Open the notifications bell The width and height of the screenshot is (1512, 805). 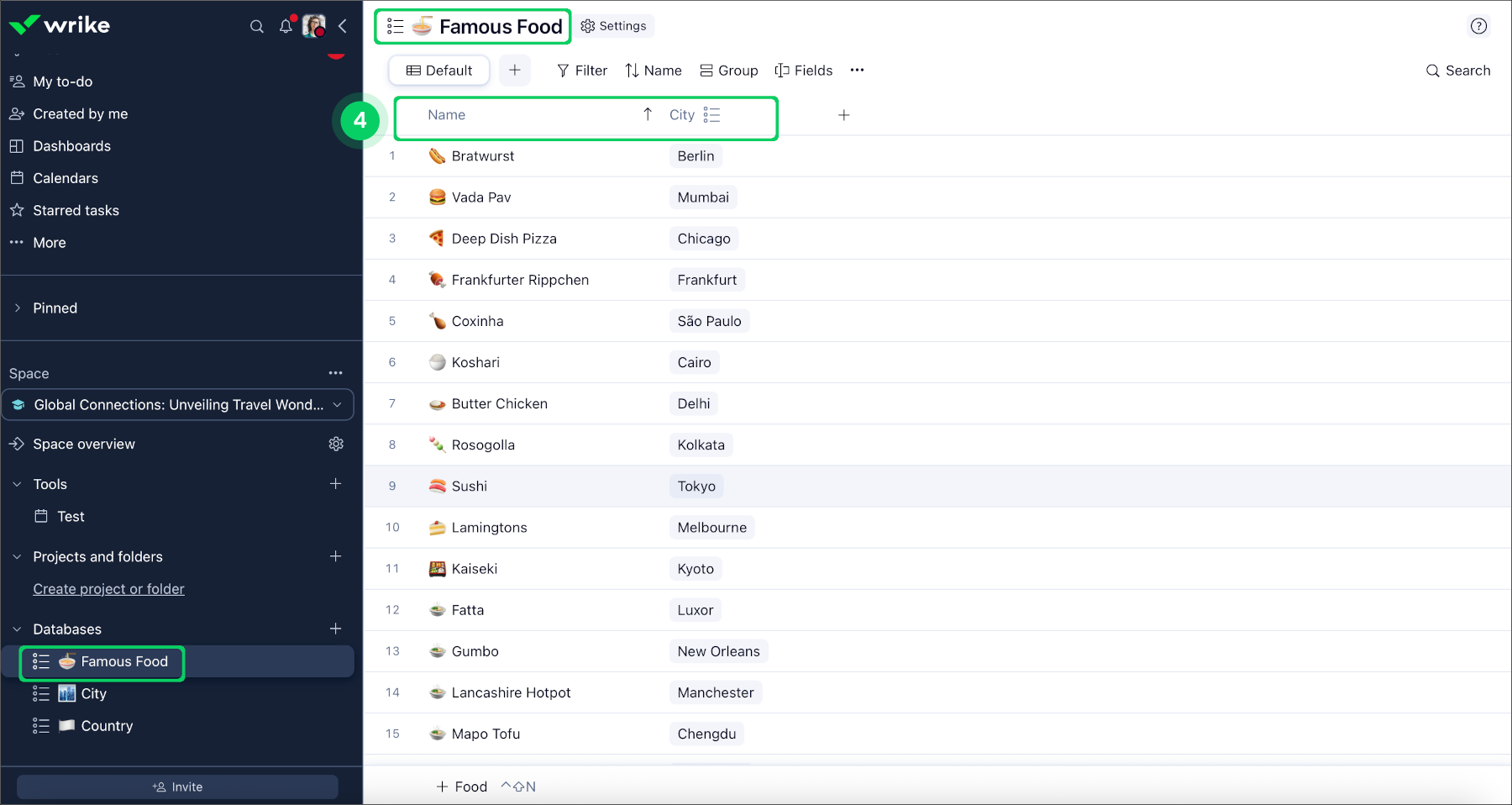286,26
